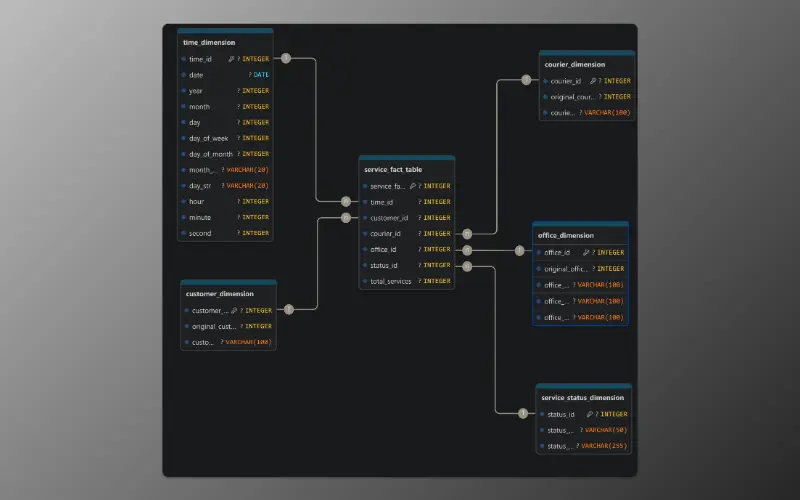The image size is (800, 500).
Task: Click the original_offic... column in office_dimension
Action: coord(580,268)
